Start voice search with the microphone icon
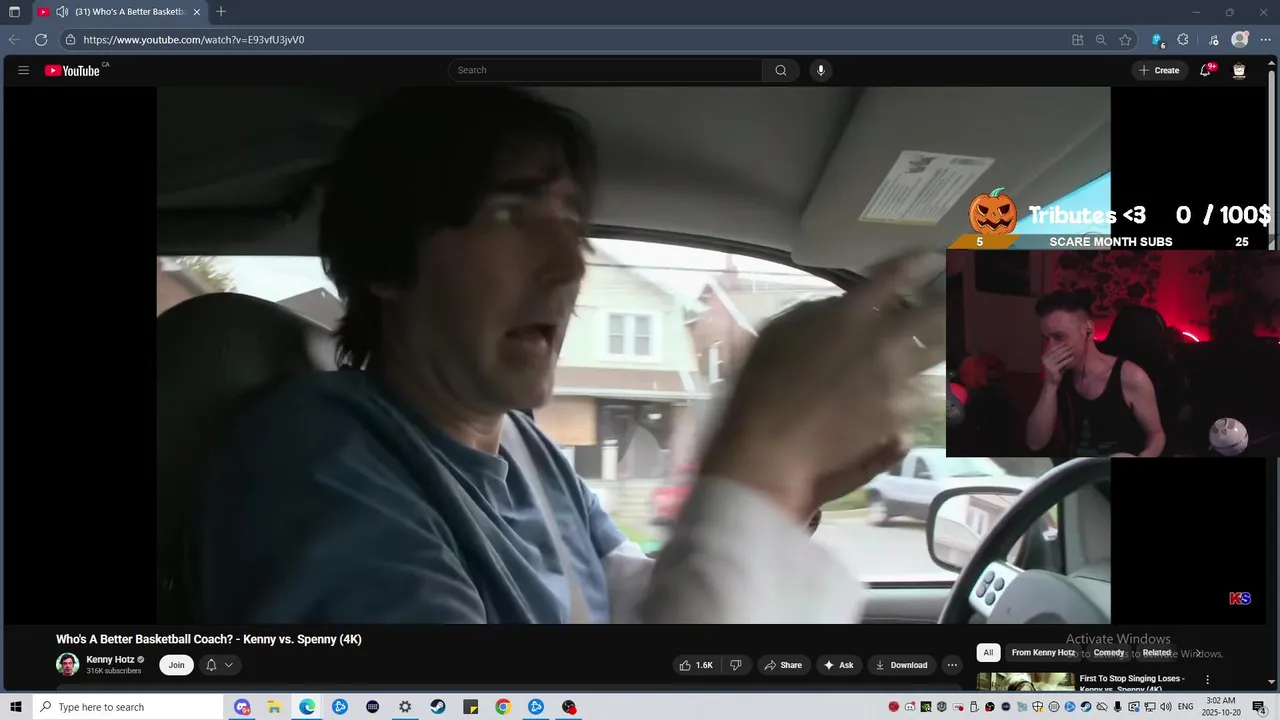The width and height of the screenshot is (1280, 720). pyautogui.click(x=821, y=70)
